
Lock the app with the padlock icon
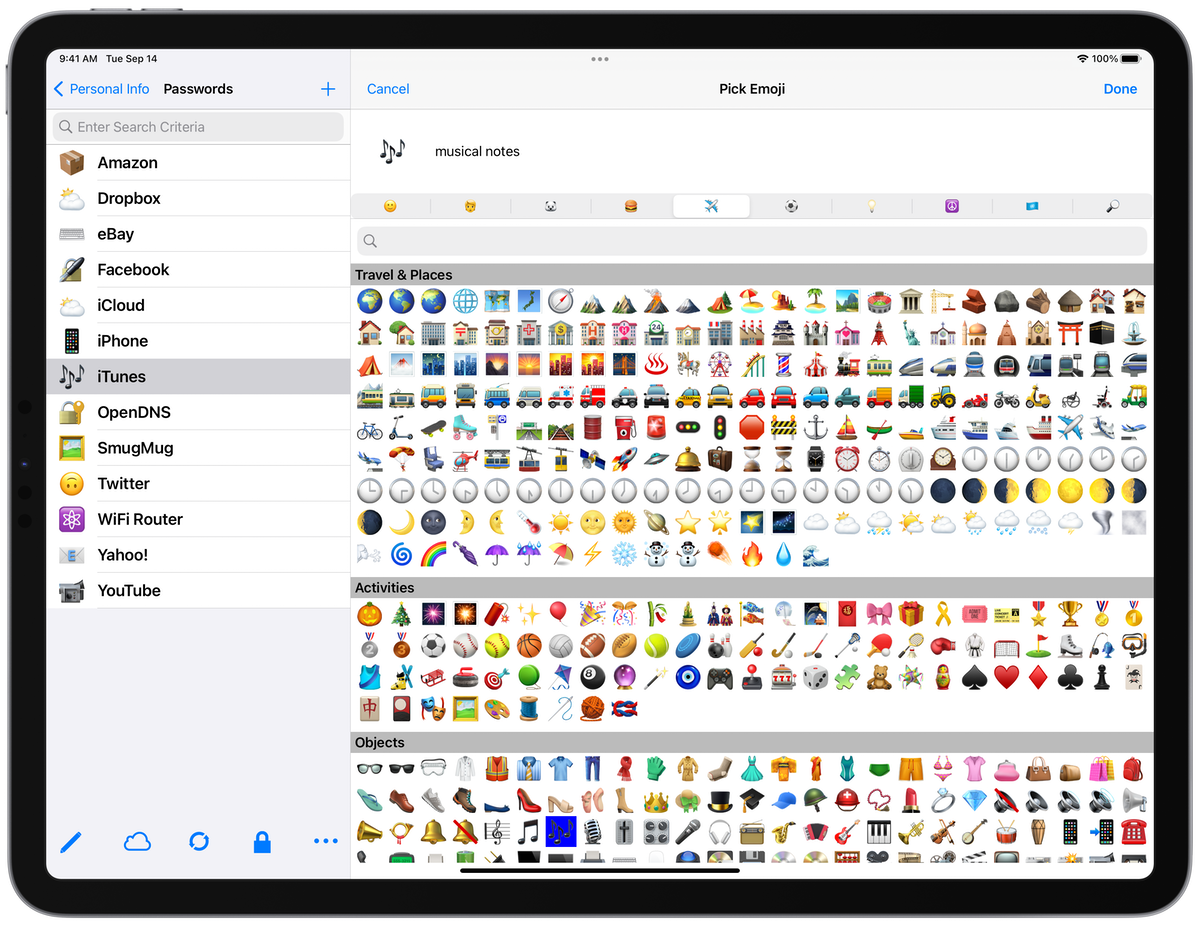click(x=262, y=842)
